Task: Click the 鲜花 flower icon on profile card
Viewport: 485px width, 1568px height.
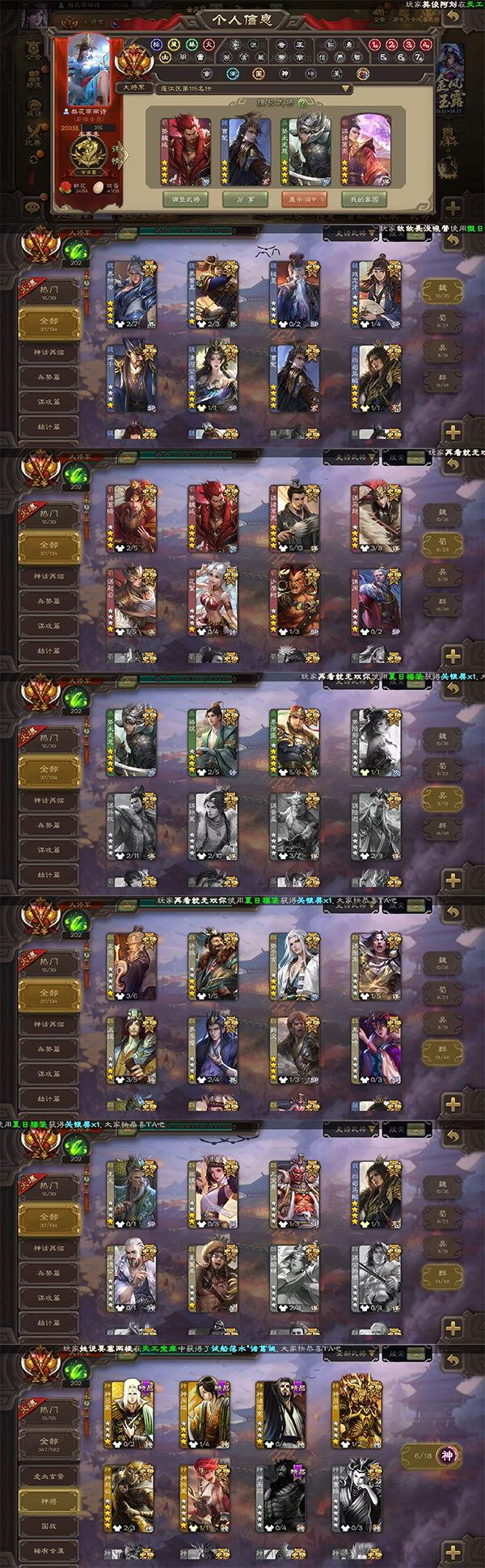Action: pos(65,187)
